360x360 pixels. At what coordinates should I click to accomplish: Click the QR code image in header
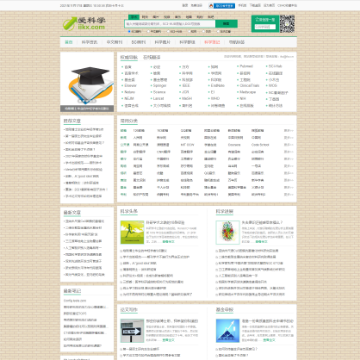pos(287,24)
